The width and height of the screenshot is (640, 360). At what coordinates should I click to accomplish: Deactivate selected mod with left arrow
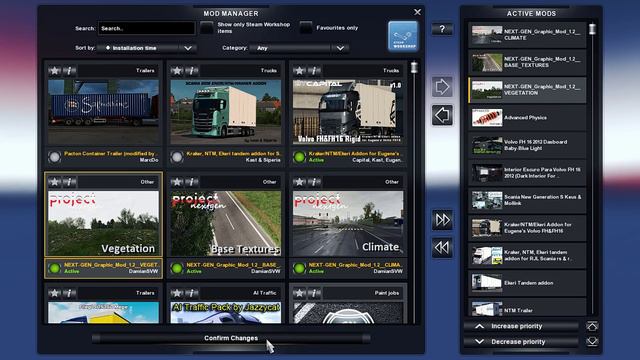point(442,115)
